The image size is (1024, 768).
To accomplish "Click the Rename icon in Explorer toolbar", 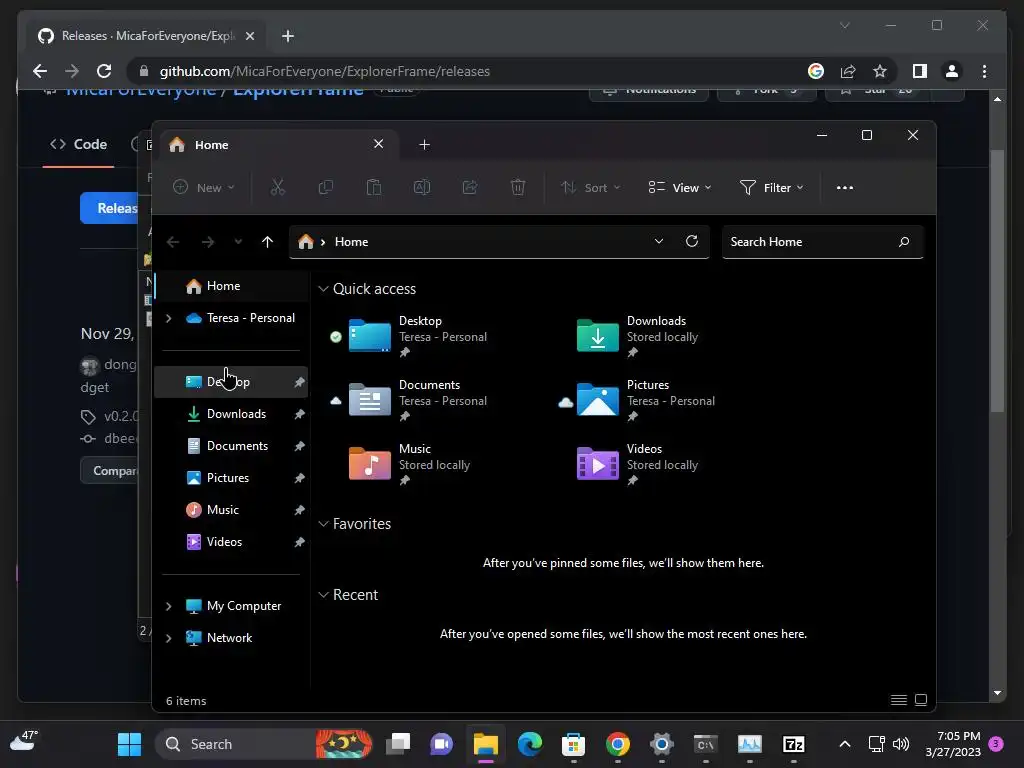I will [422, 187].
